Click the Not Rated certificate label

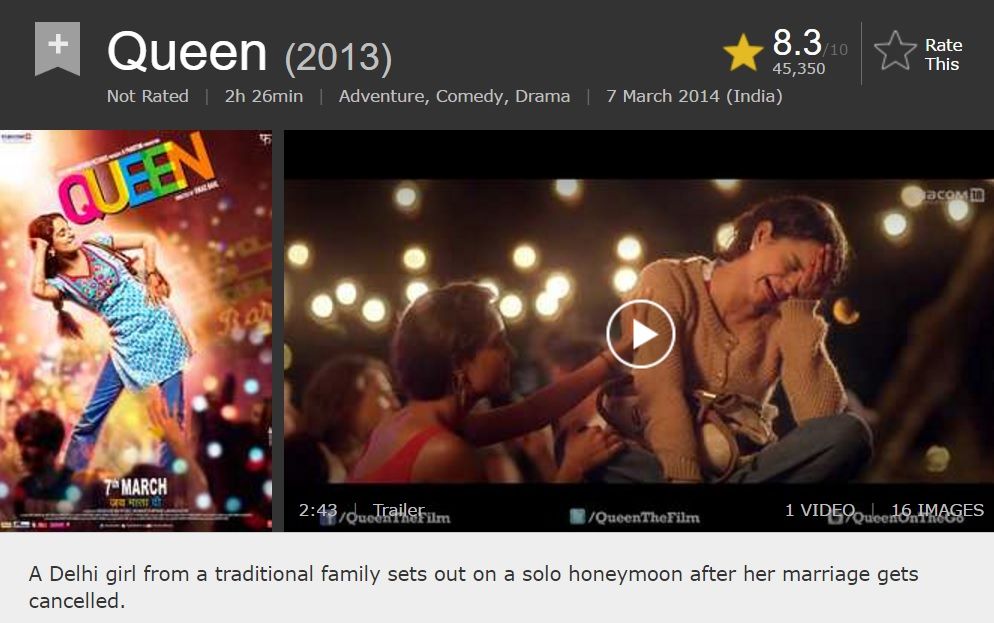tap(148, 96)
